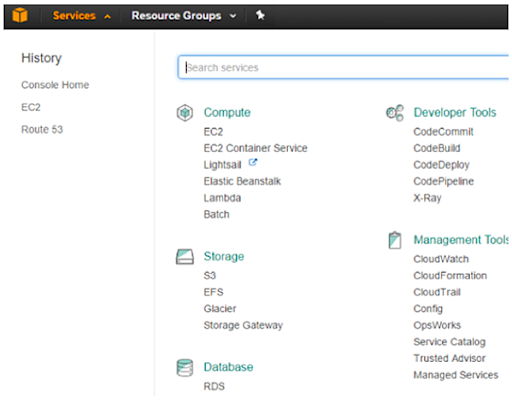
Task: Open the CodeBuild service
Action: (437, 148)
